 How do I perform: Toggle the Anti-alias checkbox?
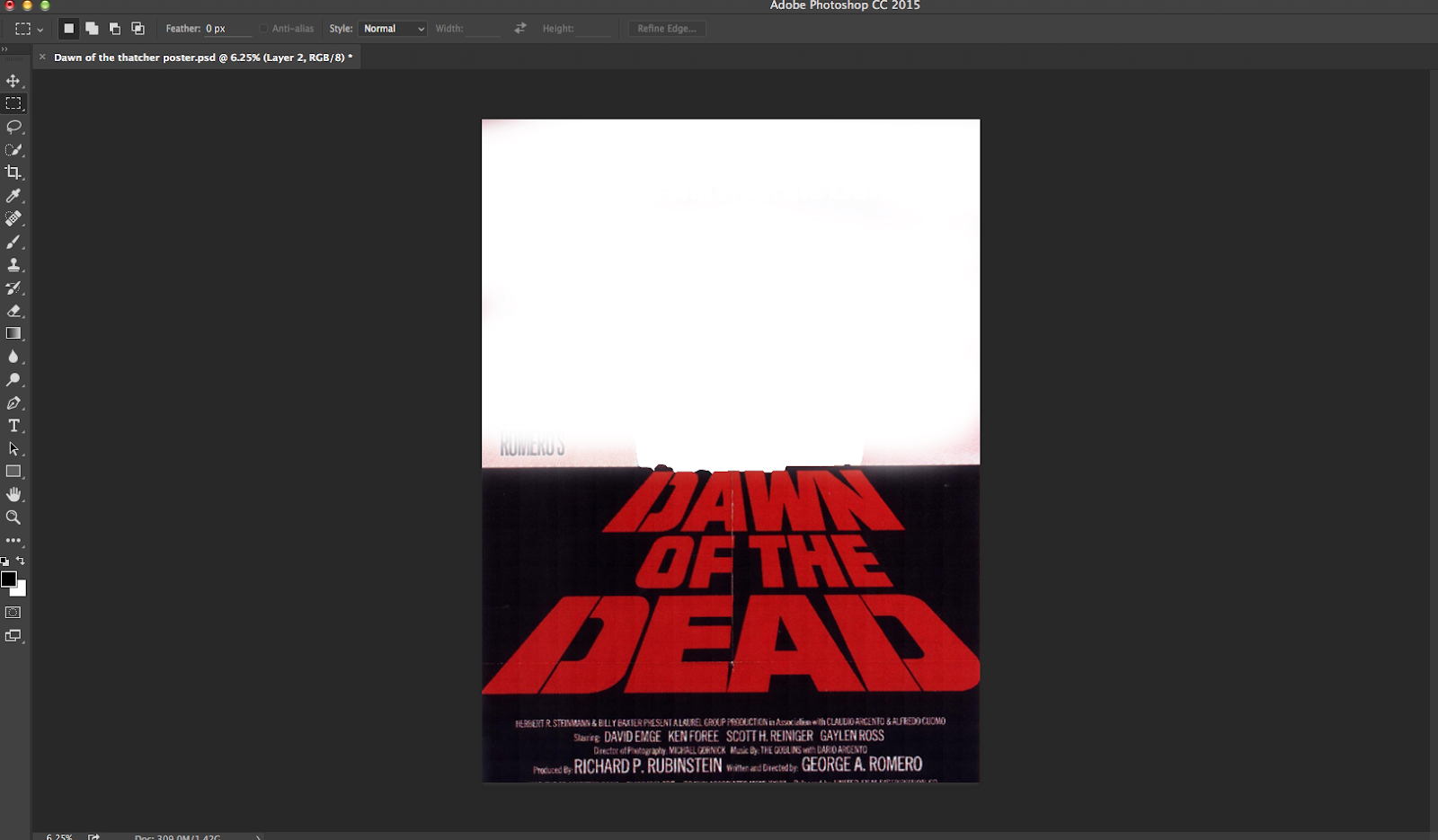(x=264, y=29)
